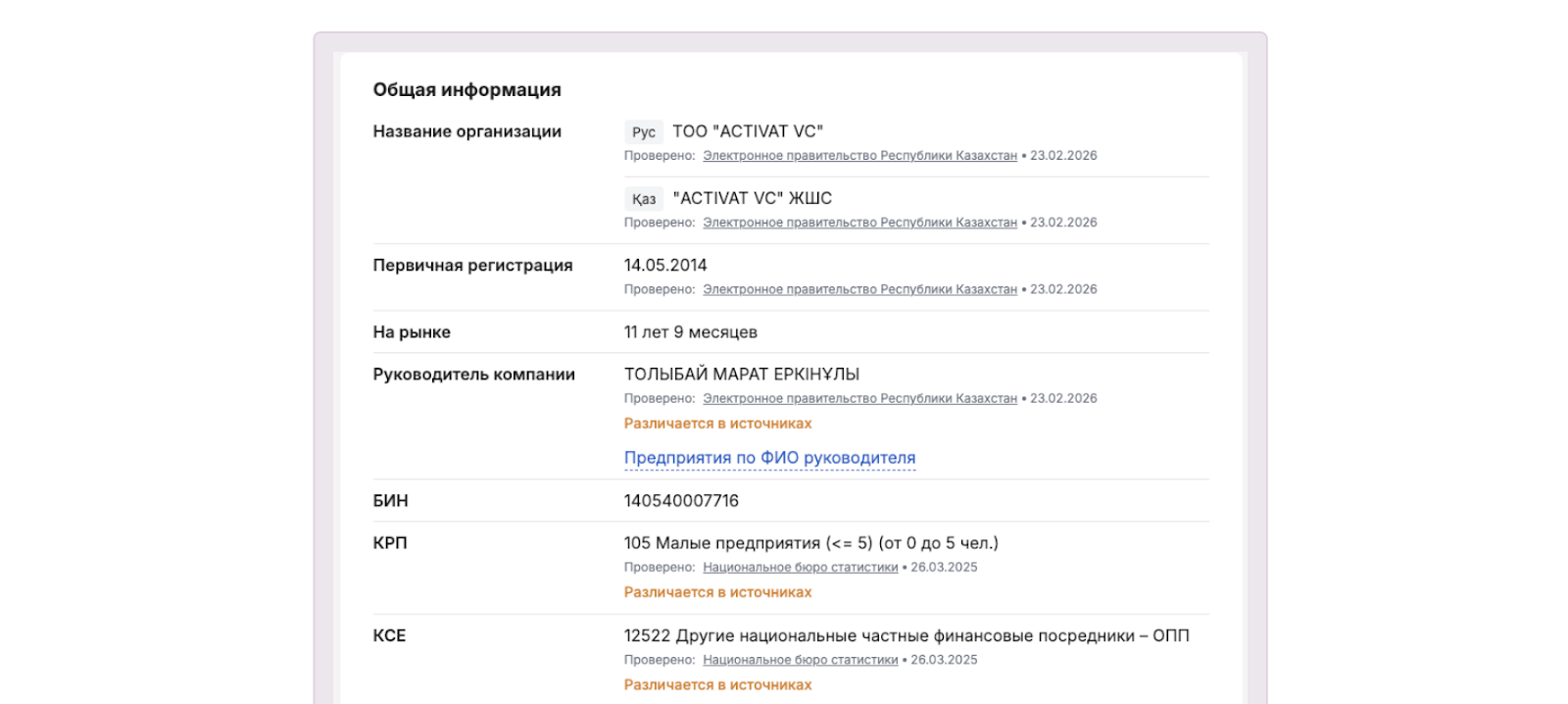The width and height of the screenshot is (1568, 704).
Task: Open Электронное правительство source under the Kazakh organization name
Action: click(x=859, y=223)
